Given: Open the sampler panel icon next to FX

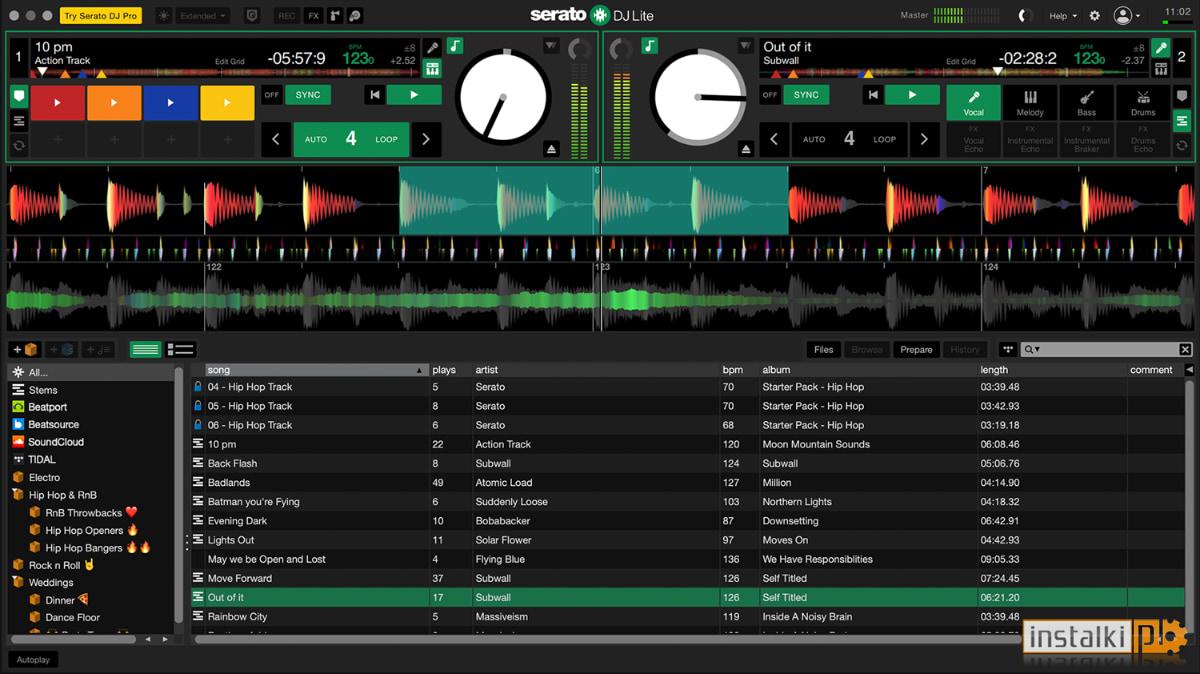Looking at the screenshot, I should [x=334, y=16].
